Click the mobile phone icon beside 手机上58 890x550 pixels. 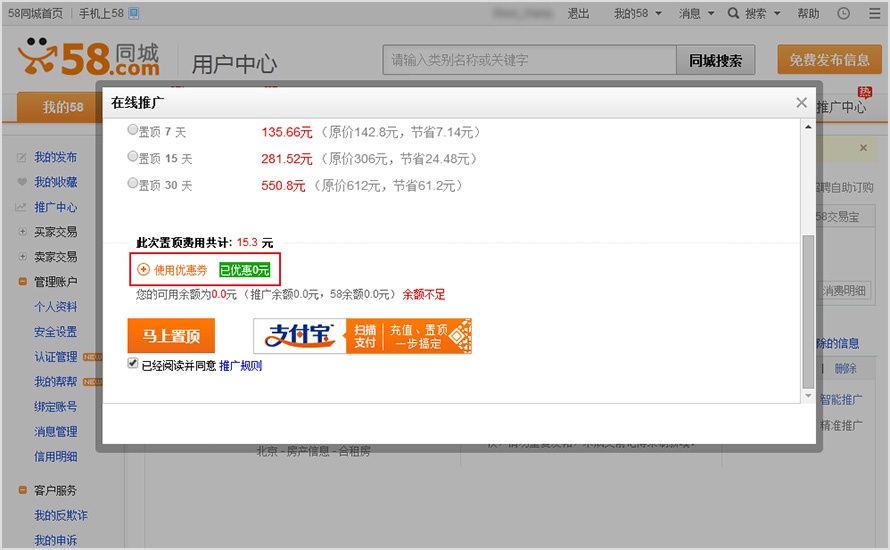[x=134, y=14]
